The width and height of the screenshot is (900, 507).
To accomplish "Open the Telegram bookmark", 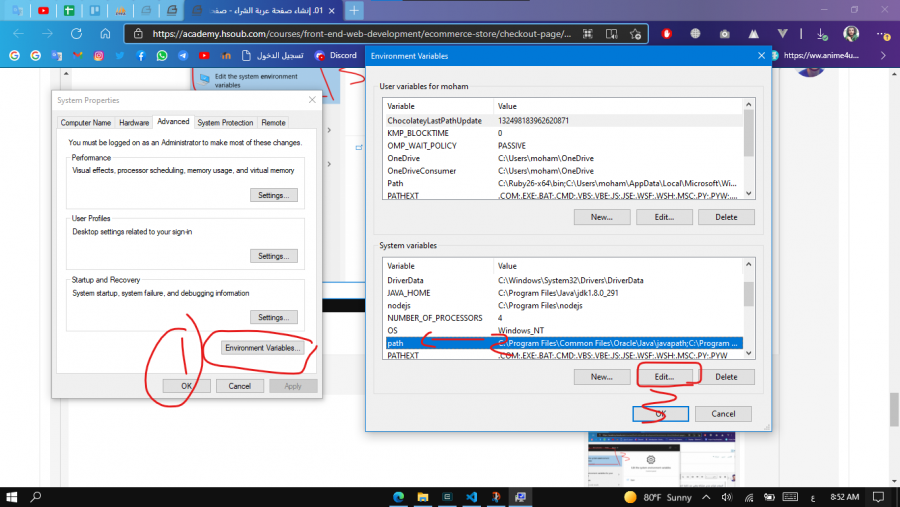I will pyautogui.click(x=183, y=56).
